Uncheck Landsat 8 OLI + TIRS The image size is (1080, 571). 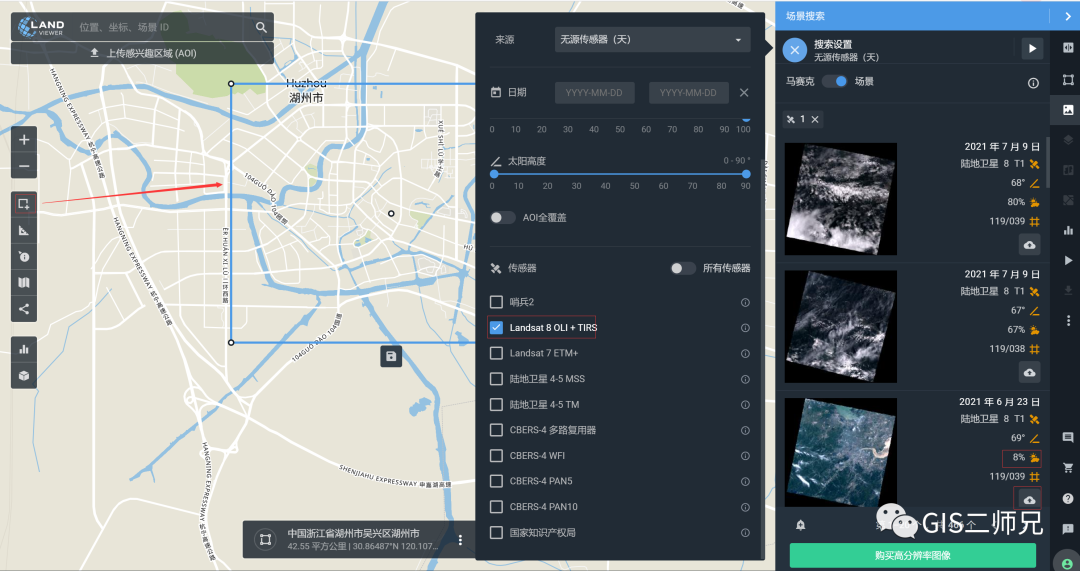[496, 327]
